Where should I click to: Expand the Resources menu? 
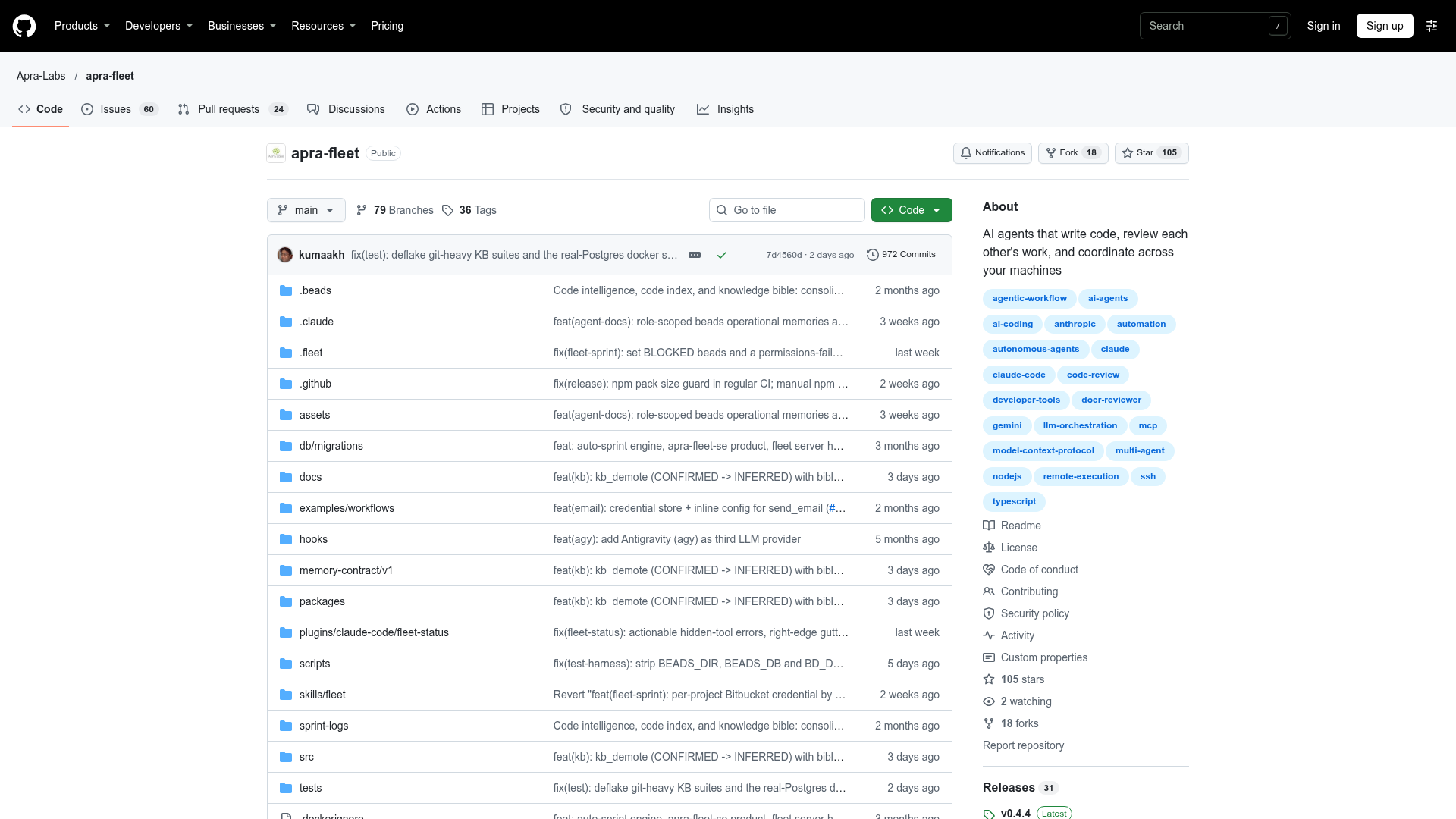[x=323, y=26]
